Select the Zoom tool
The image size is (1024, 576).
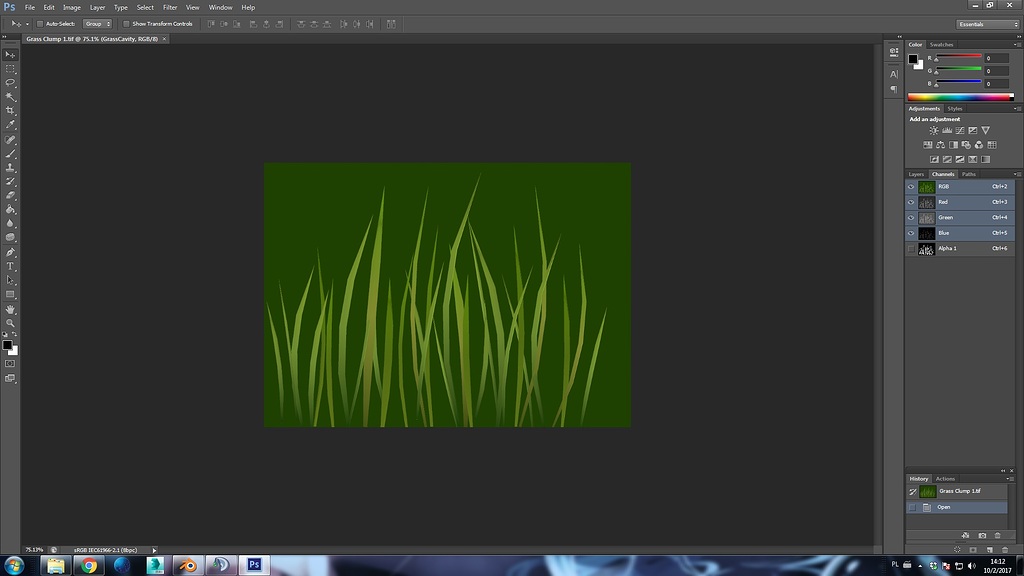(10, 323)
